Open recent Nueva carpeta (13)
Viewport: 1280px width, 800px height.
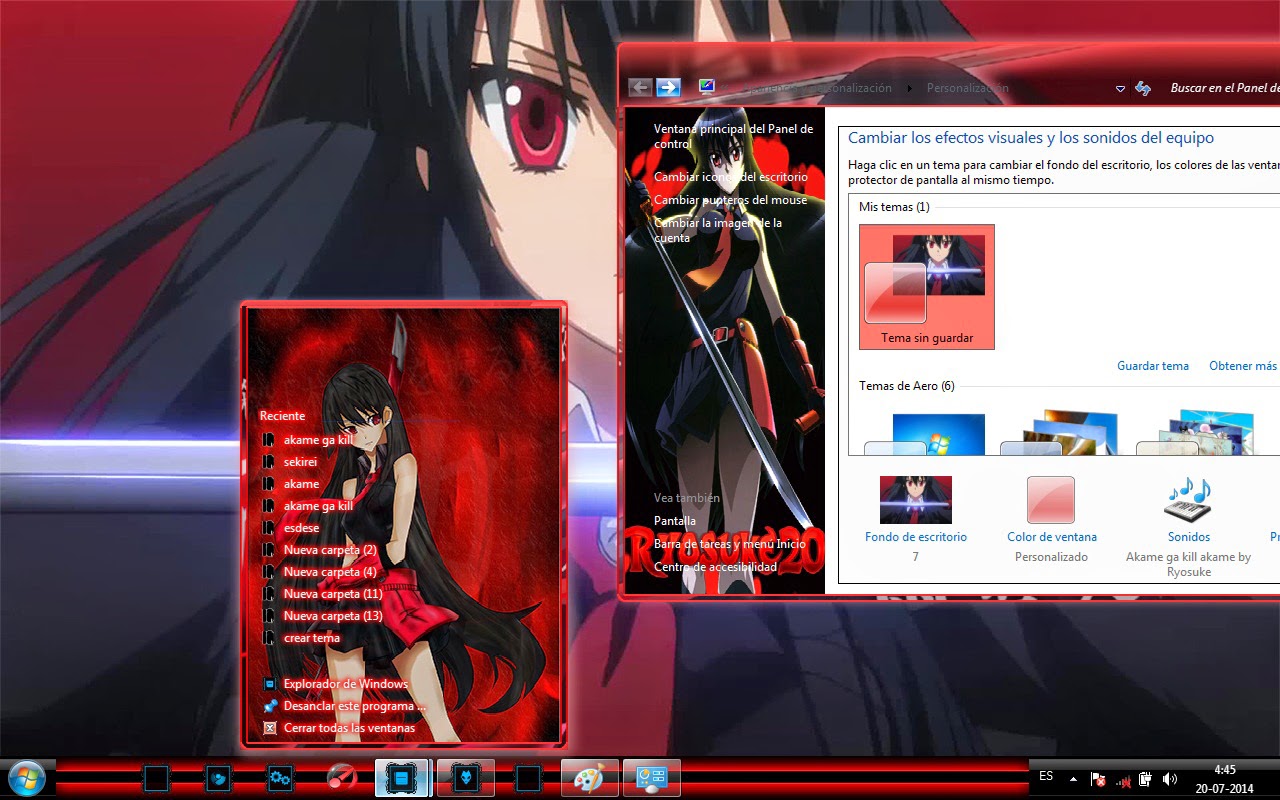(333, 616)
